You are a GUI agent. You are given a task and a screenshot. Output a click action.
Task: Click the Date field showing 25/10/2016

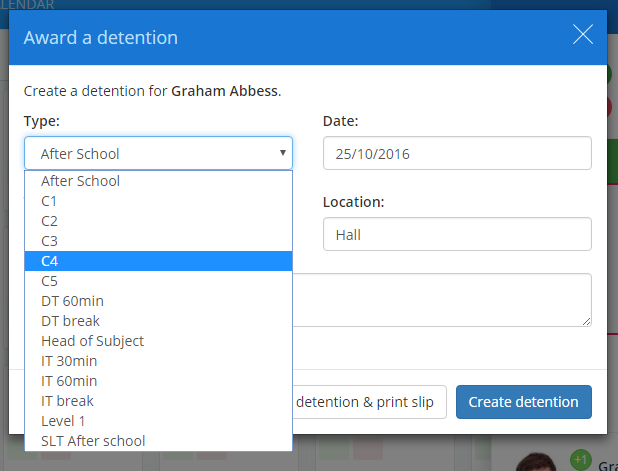pyautogui.click(x=457, y=153)
